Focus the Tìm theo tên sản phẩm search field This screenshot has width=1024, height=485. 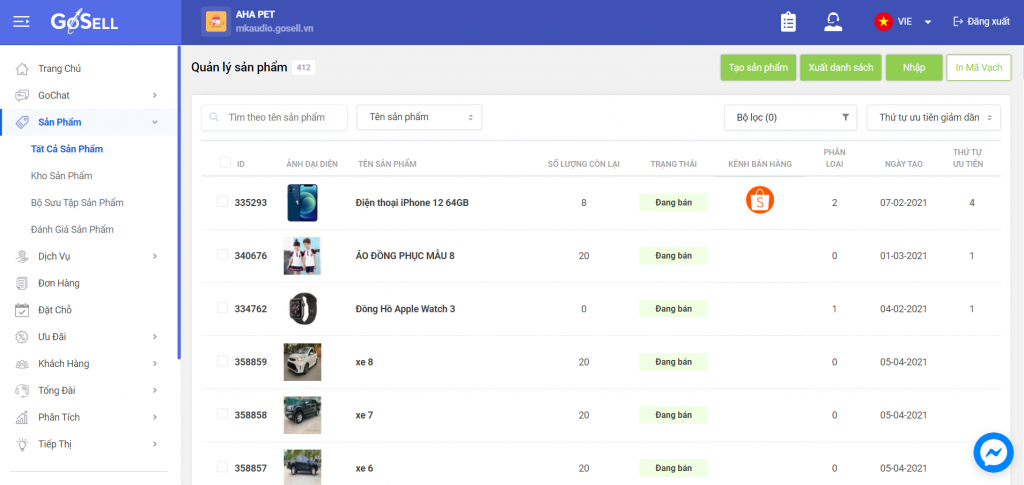[x=274, y=117]
